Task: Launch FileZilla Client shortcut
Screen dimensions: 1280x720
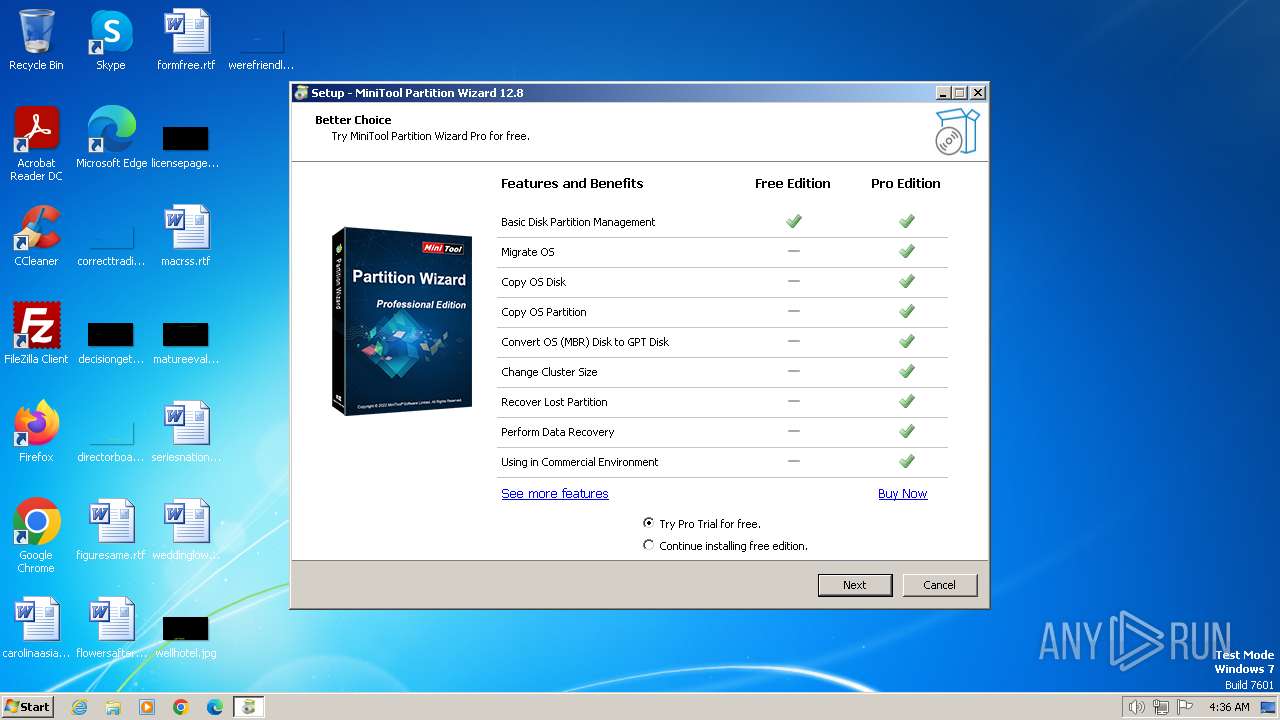Action: click(x=36, y=334)
